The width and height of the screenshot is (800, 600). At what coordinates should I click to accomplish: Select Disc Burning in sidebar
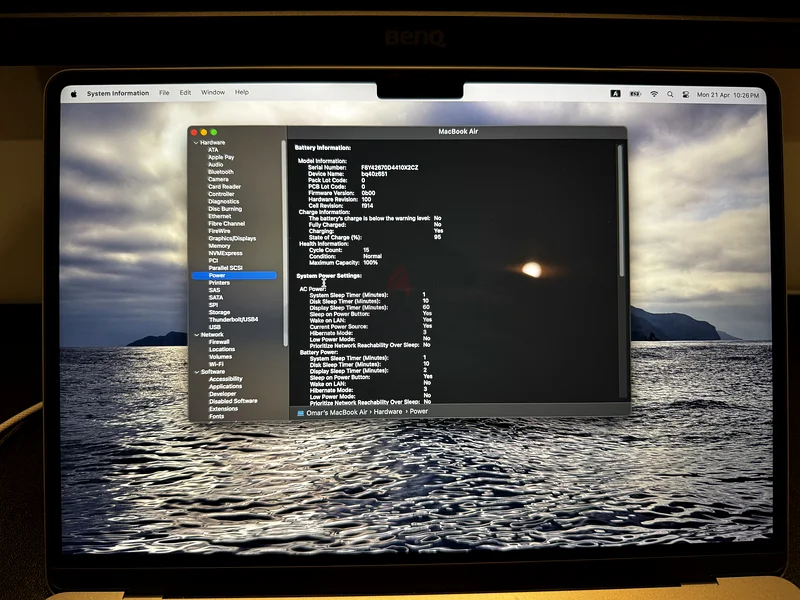(x=225, y=209)
